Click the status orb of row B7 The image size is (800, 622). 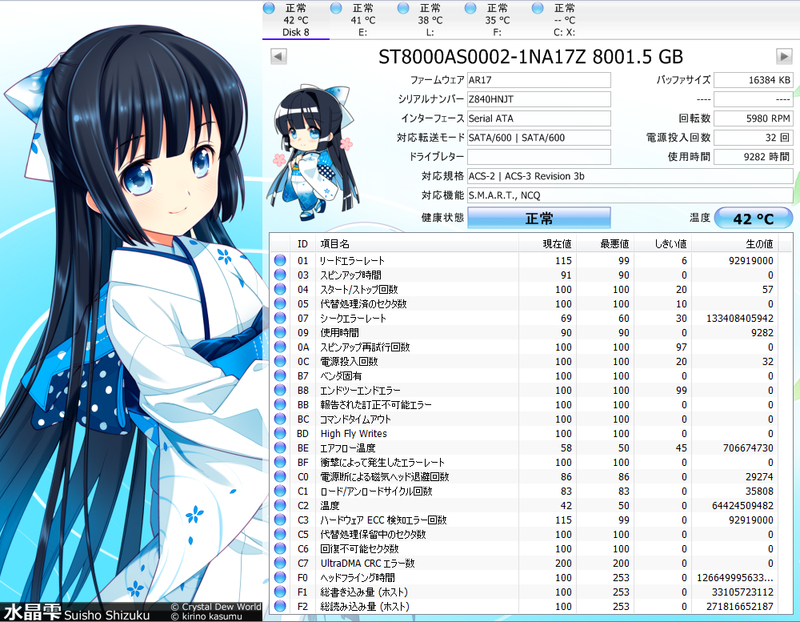(280, 376)
